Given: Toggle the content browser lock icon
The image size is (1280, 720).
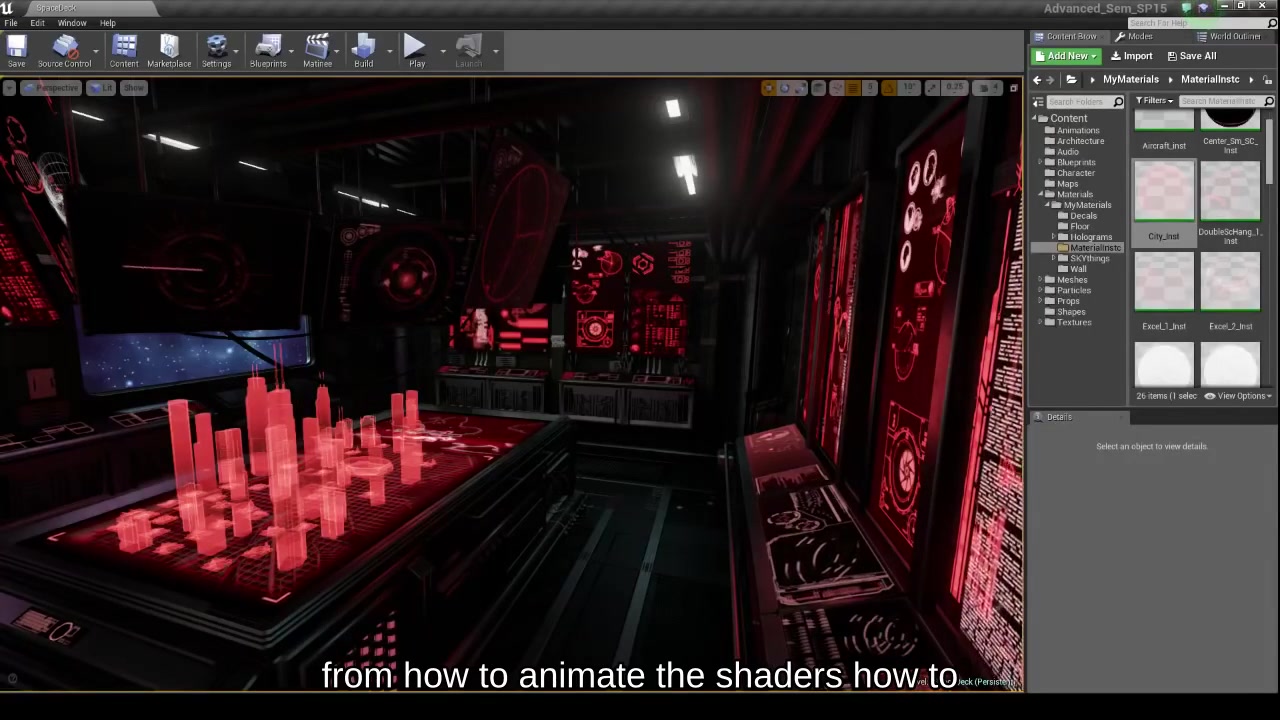Looking at the screenshot, I should 1268,80.
